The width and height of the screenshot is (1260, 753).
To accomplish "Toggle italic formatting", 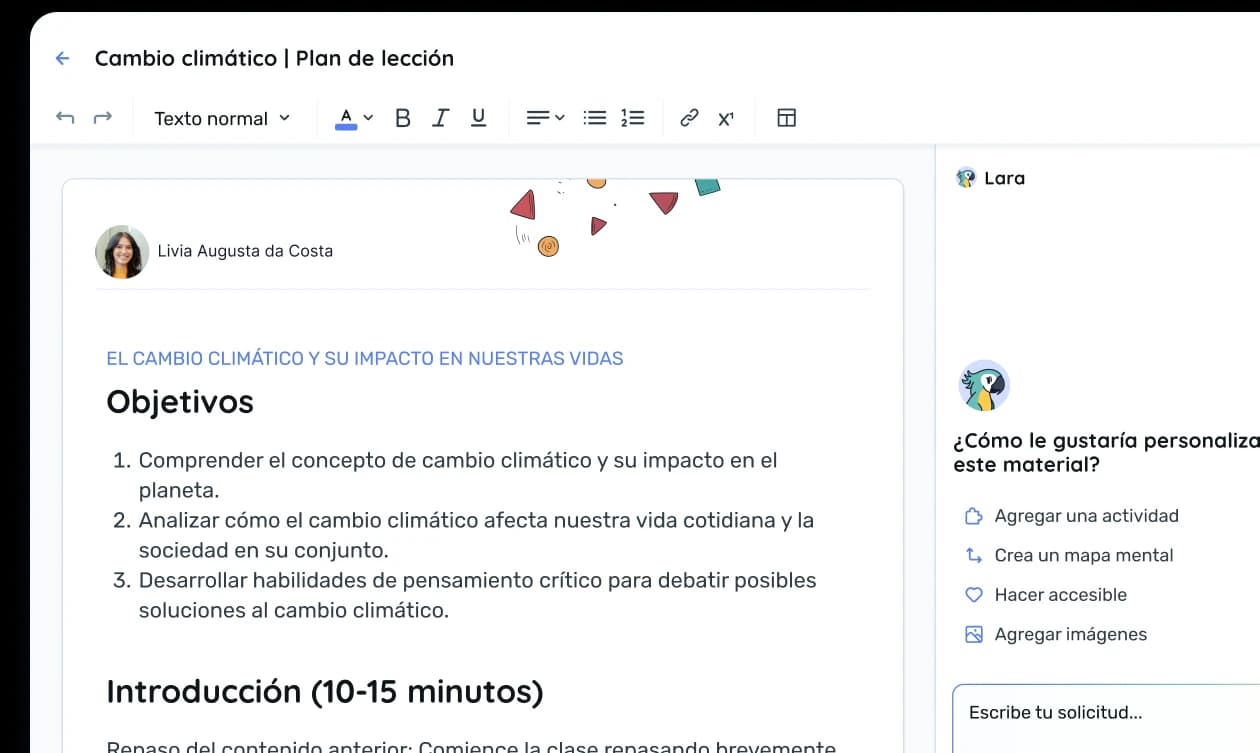I will tap(440, 118).
